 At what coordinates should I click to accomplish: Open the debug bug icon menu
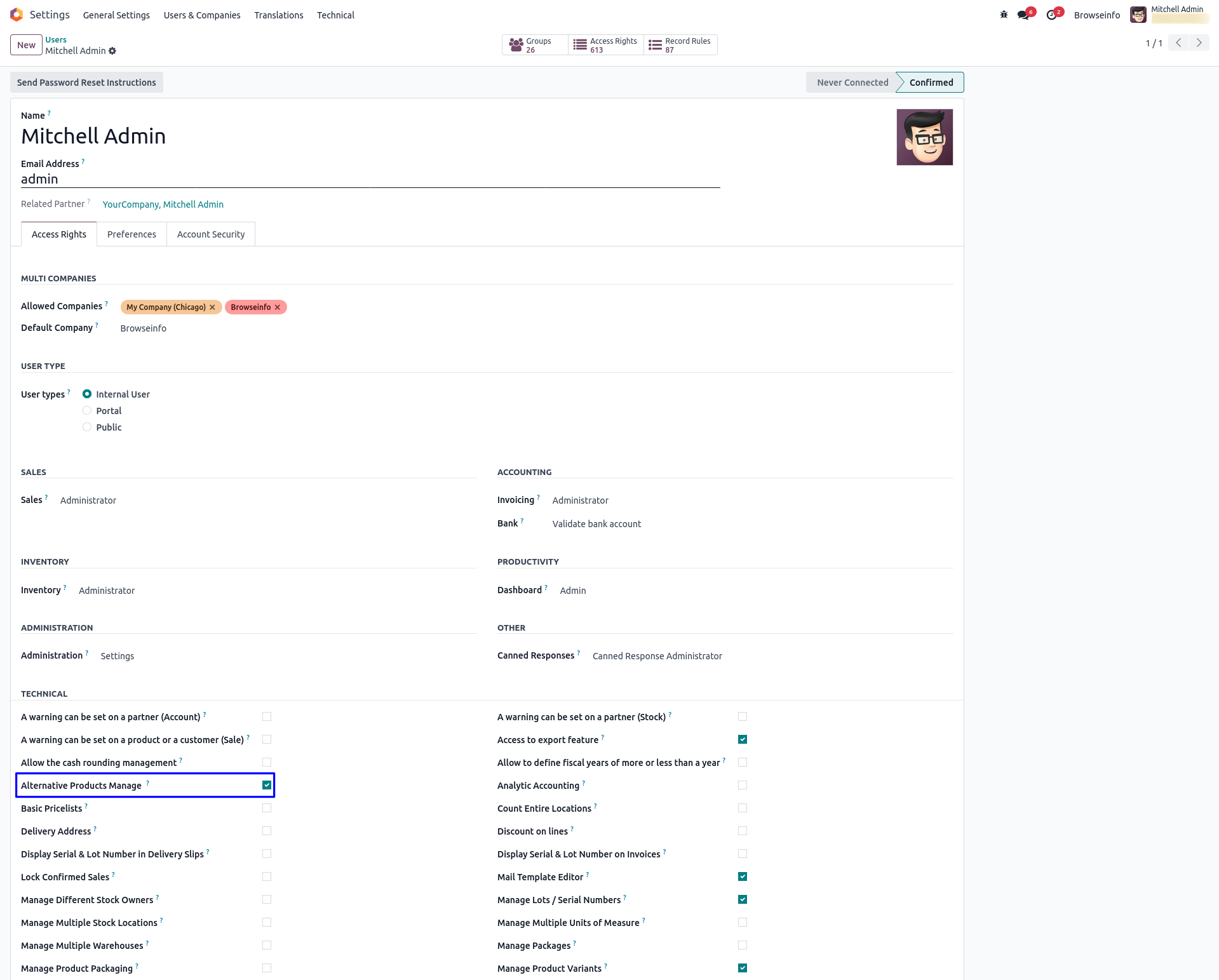pos(1004,15)
